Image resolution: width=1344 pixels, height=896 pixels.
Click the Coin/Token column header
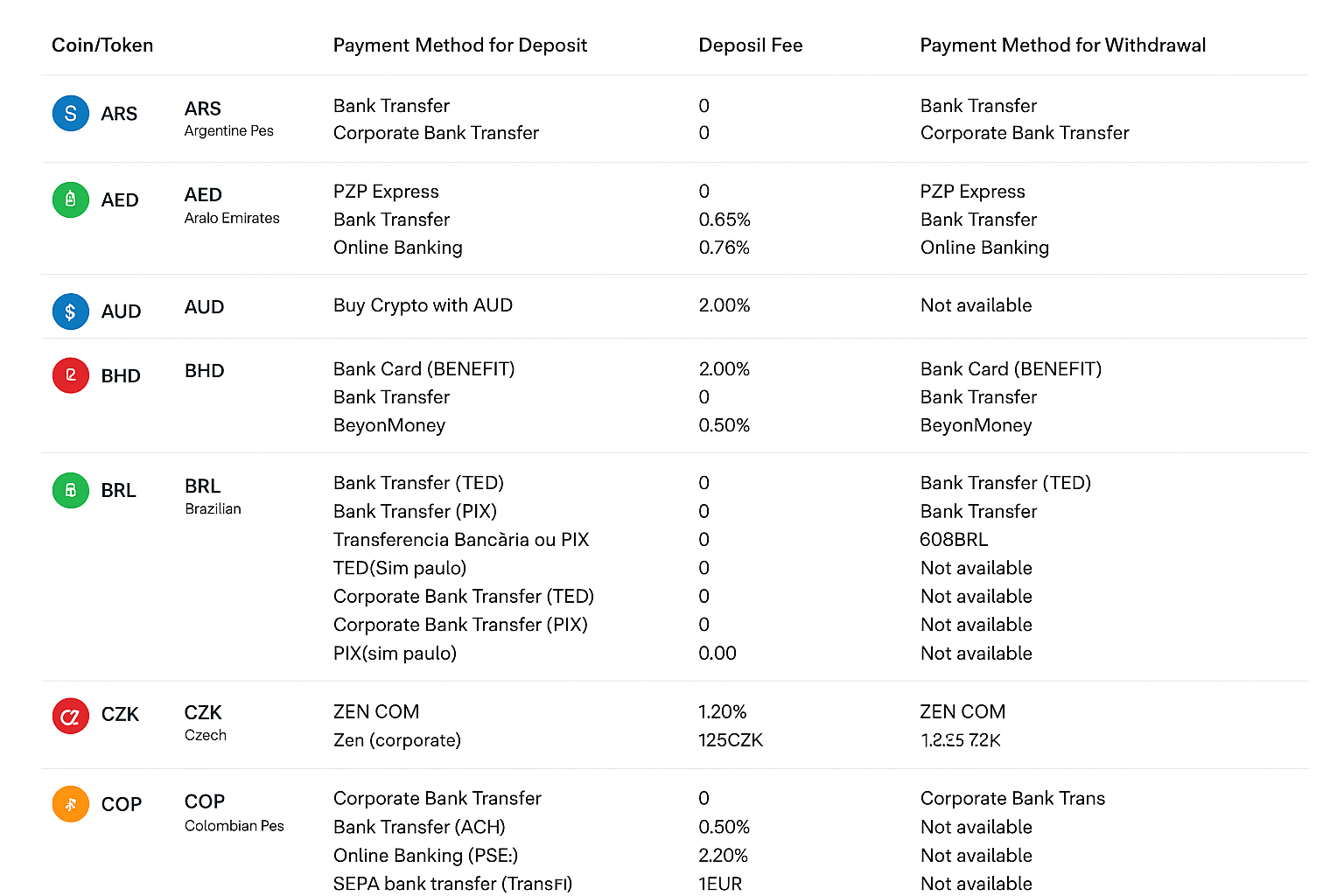[102, 45]
